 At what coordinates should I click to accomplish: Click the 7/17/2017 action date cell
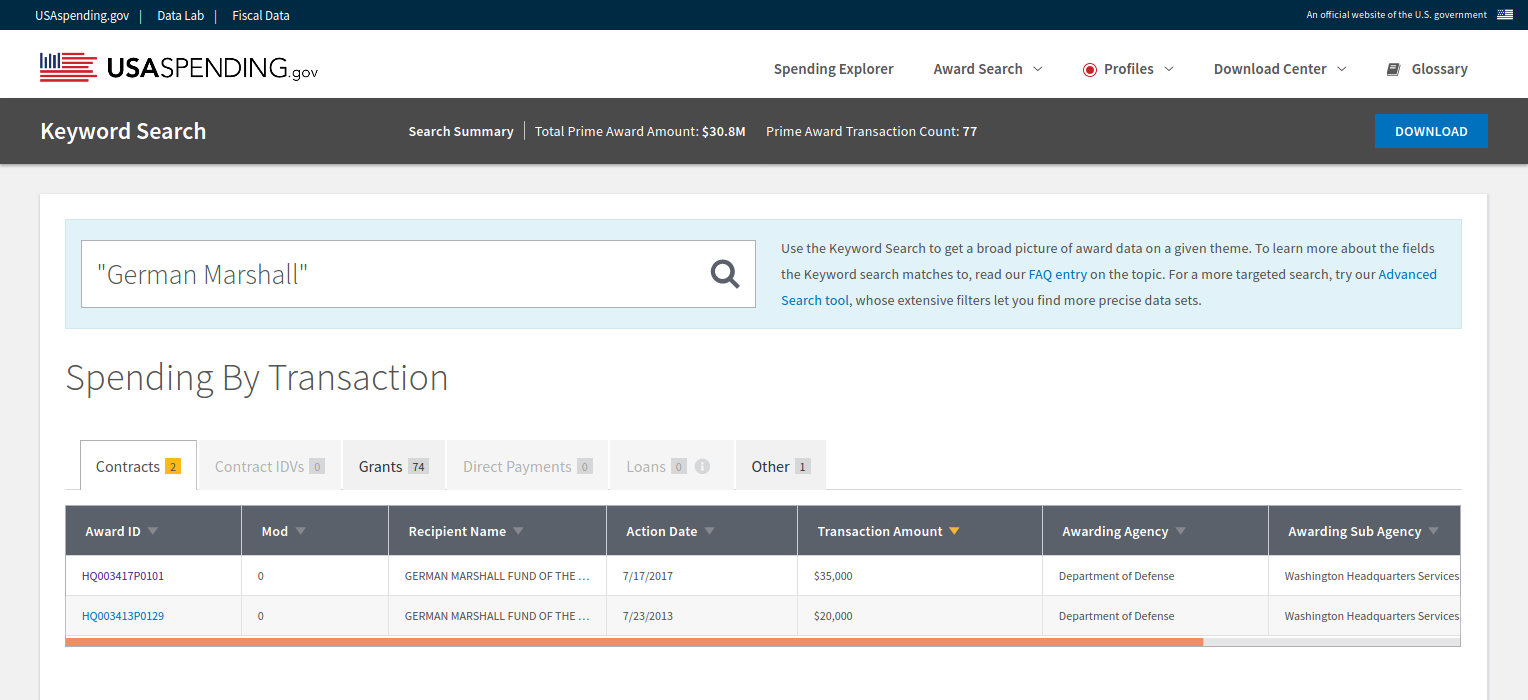702,576
